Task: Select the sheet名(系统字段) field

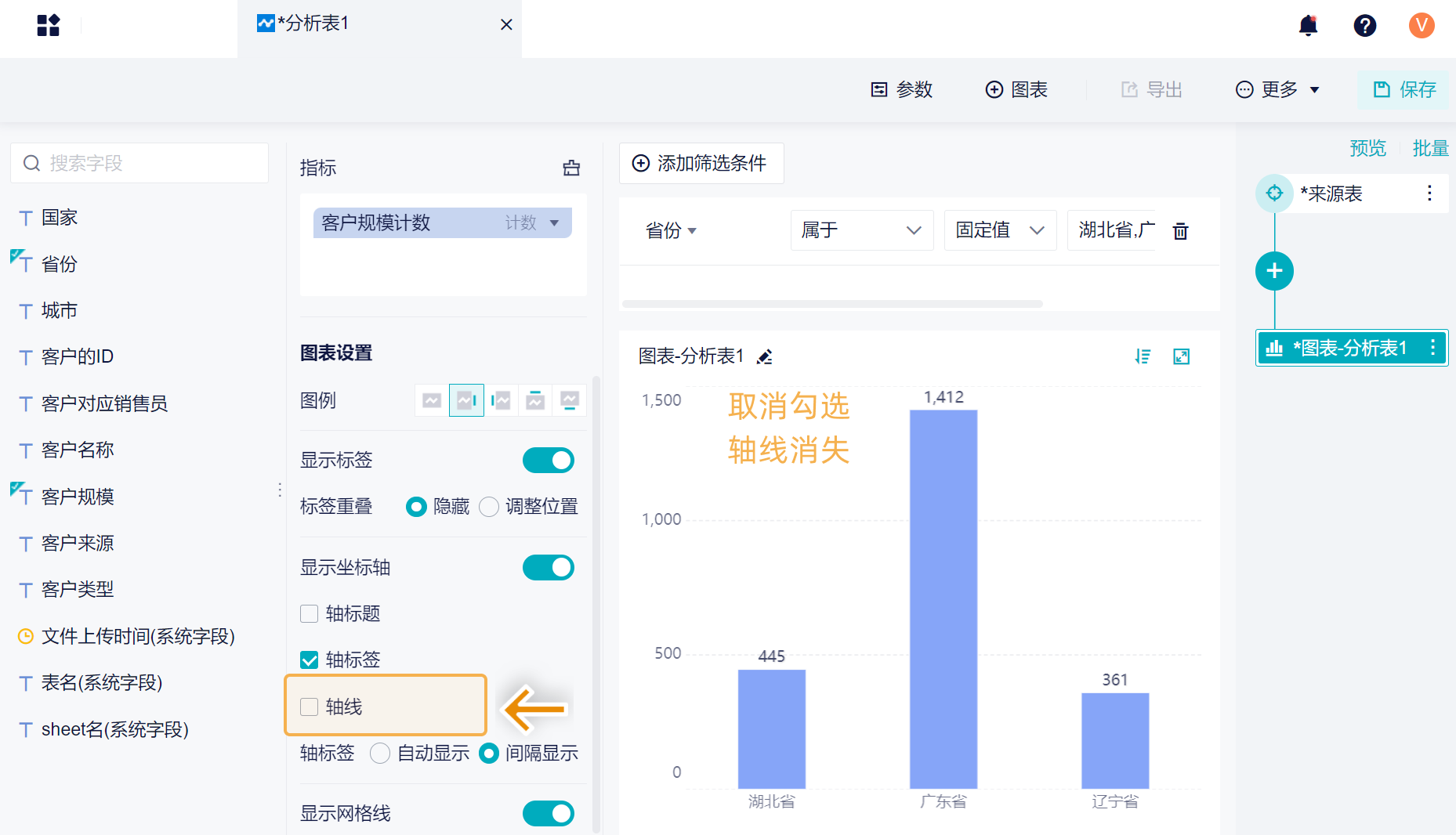Action: point(114,729)
